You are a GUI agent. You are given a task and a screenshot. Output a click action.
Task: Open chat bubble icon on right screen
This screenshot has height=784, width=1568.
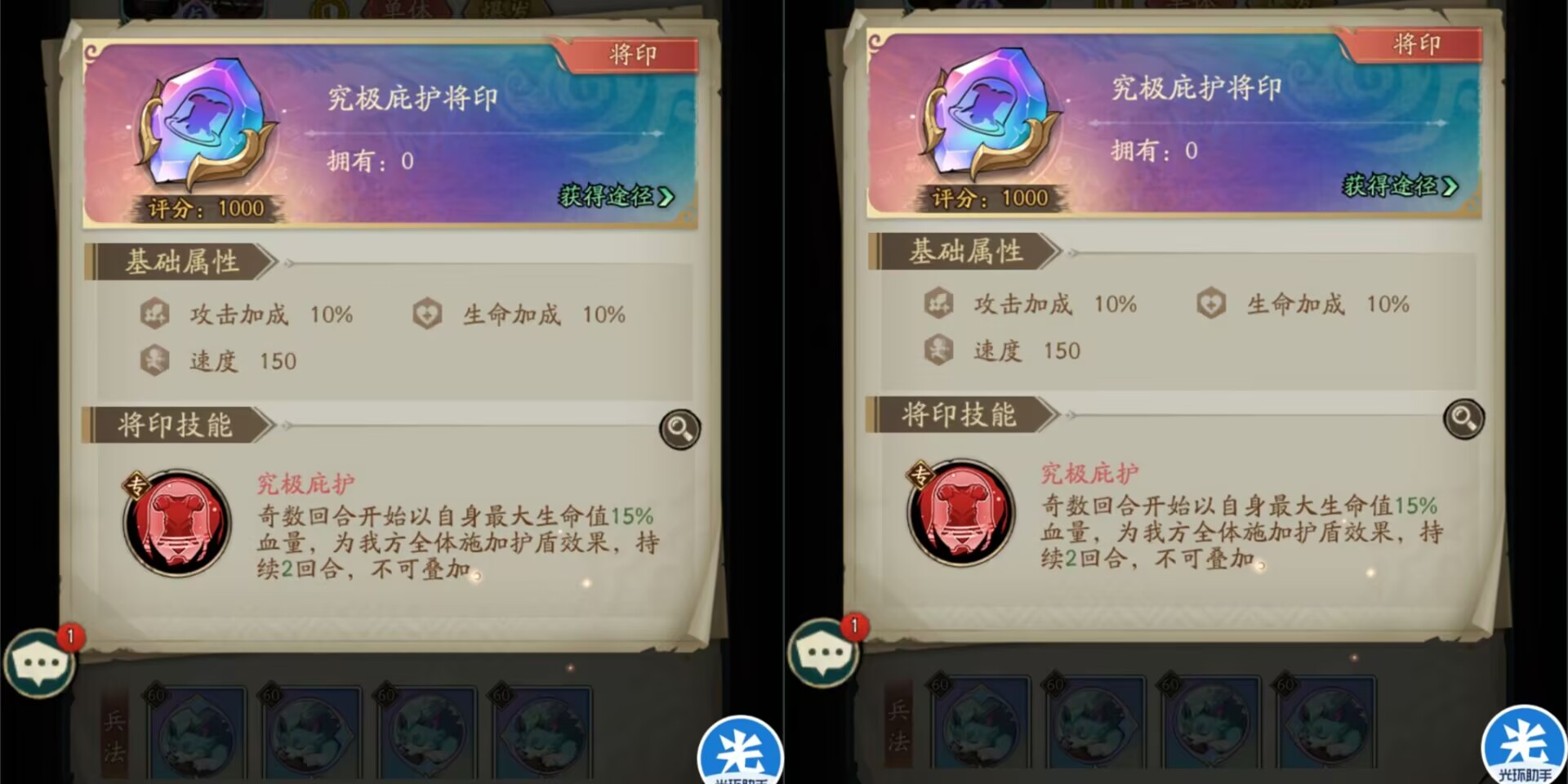(823, 653)
